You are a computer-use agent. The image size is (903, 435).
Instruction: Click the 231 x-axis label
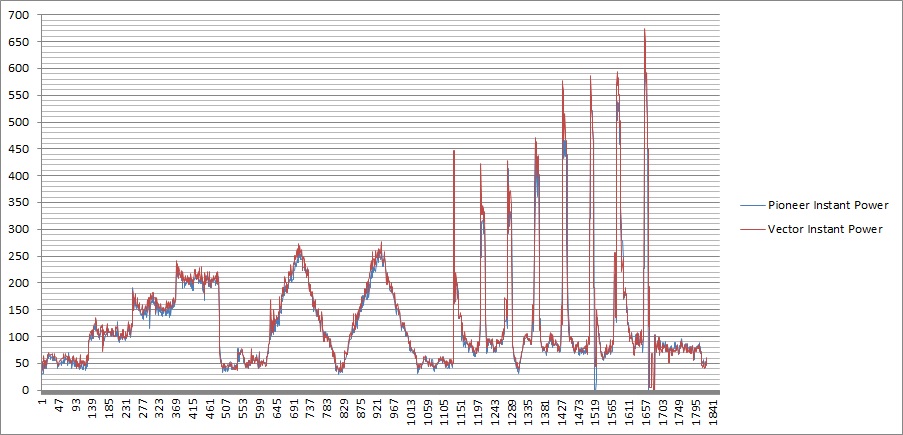pos(126,409)
